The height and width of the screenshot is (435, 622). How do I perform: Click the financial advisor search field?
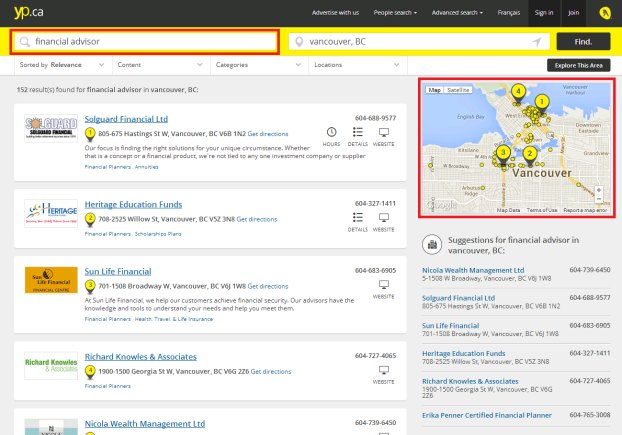(145, 42)
